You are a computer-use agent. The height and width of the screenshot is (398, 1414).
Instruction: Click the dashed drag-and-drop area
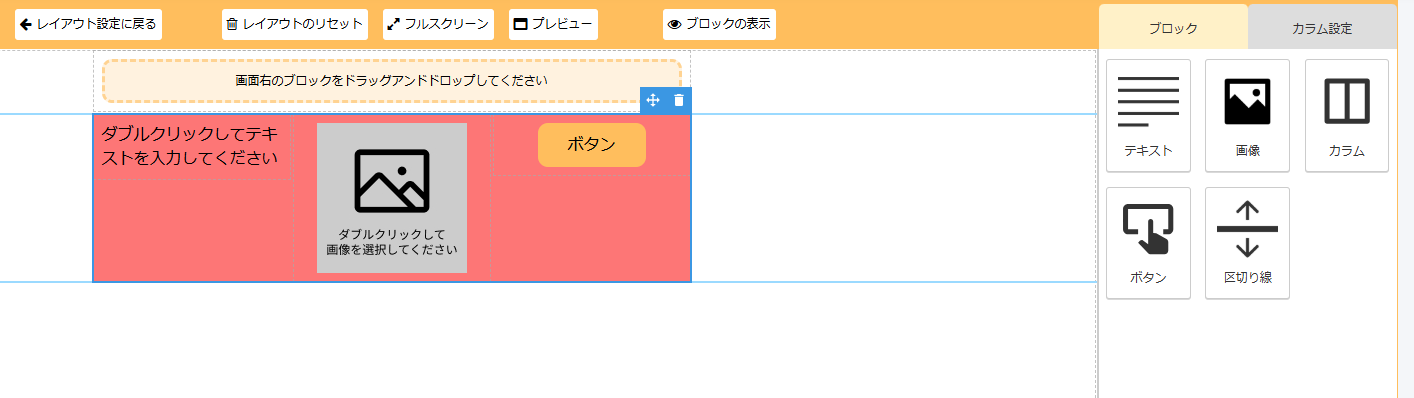(x=392, y=80)
